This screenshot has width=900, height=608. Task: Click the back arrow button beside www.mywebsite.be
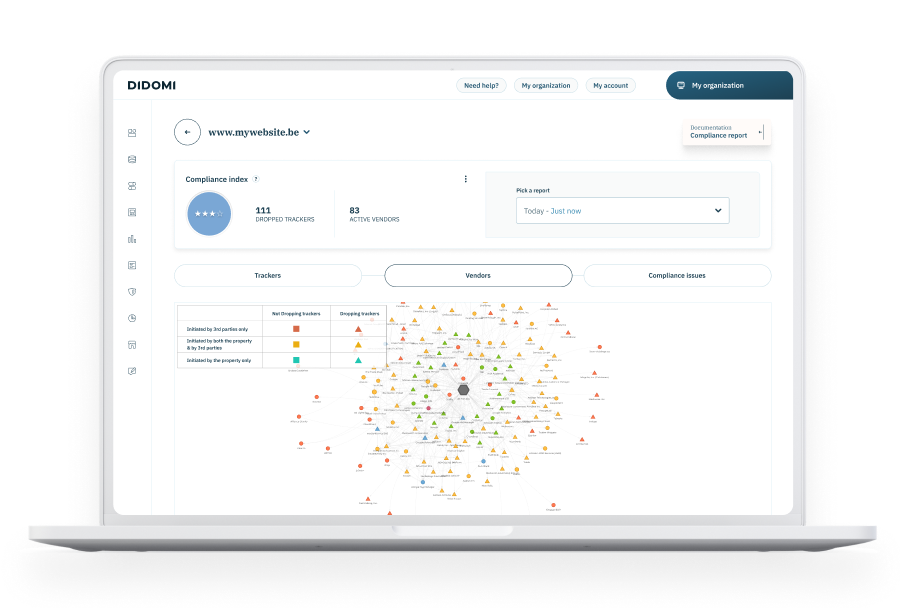point(187,132)
